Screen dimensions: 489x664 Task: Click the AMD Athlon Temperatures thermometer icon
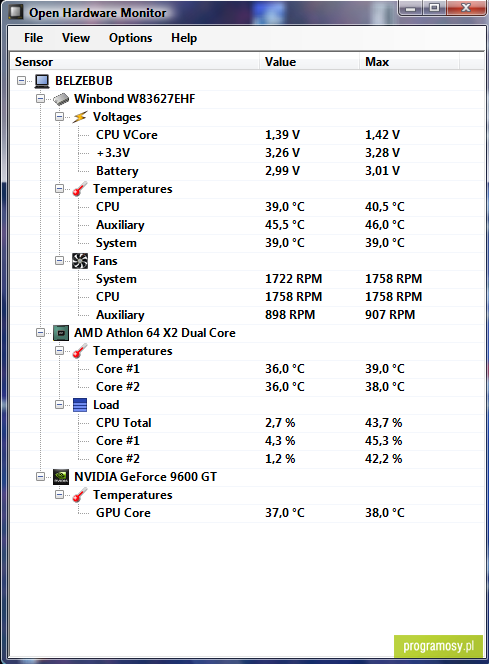pos(80,351)
